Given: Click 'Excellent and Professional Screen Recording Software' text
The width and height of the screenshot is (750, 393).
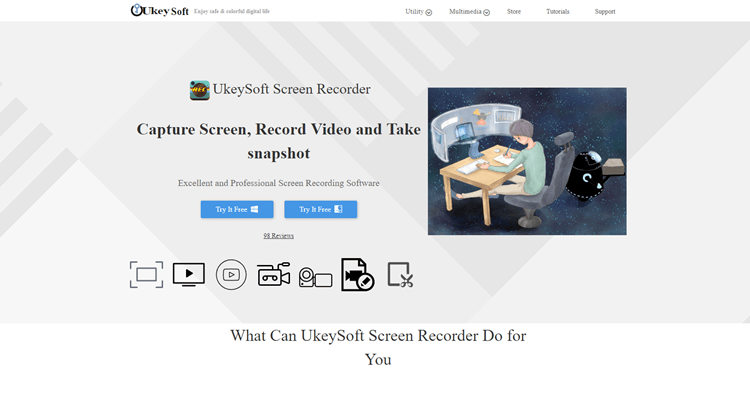Looking at the screenshot, I should 278,183.
